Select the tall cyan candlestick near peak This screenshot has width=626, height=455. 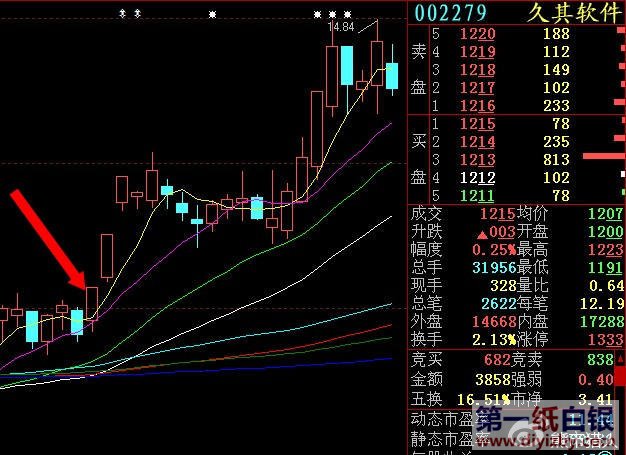tap(347, 65)
